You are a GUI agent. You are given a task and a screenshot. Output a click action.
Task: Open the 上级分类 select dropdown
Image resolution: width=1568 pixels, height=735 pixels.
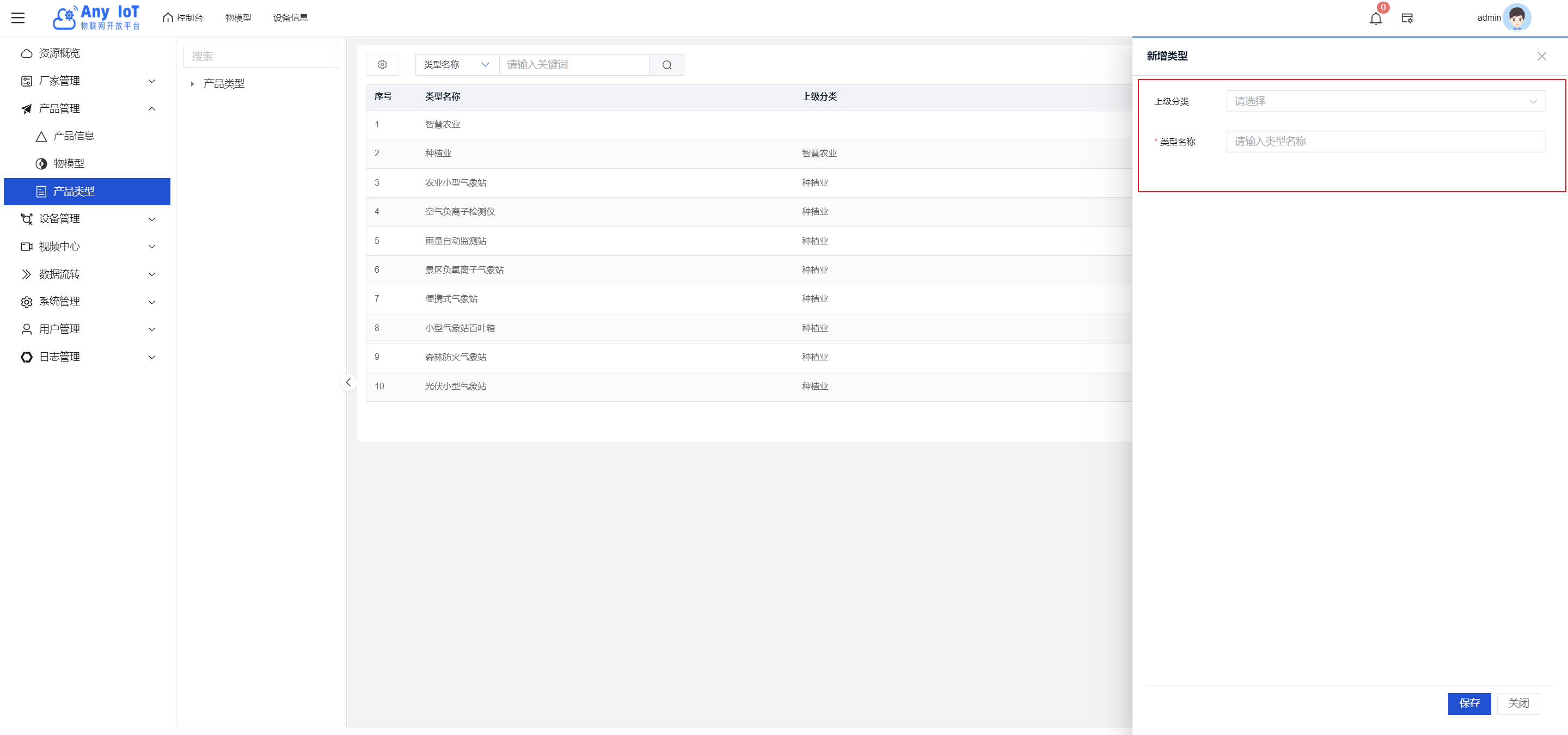(x=1386, y=101)
